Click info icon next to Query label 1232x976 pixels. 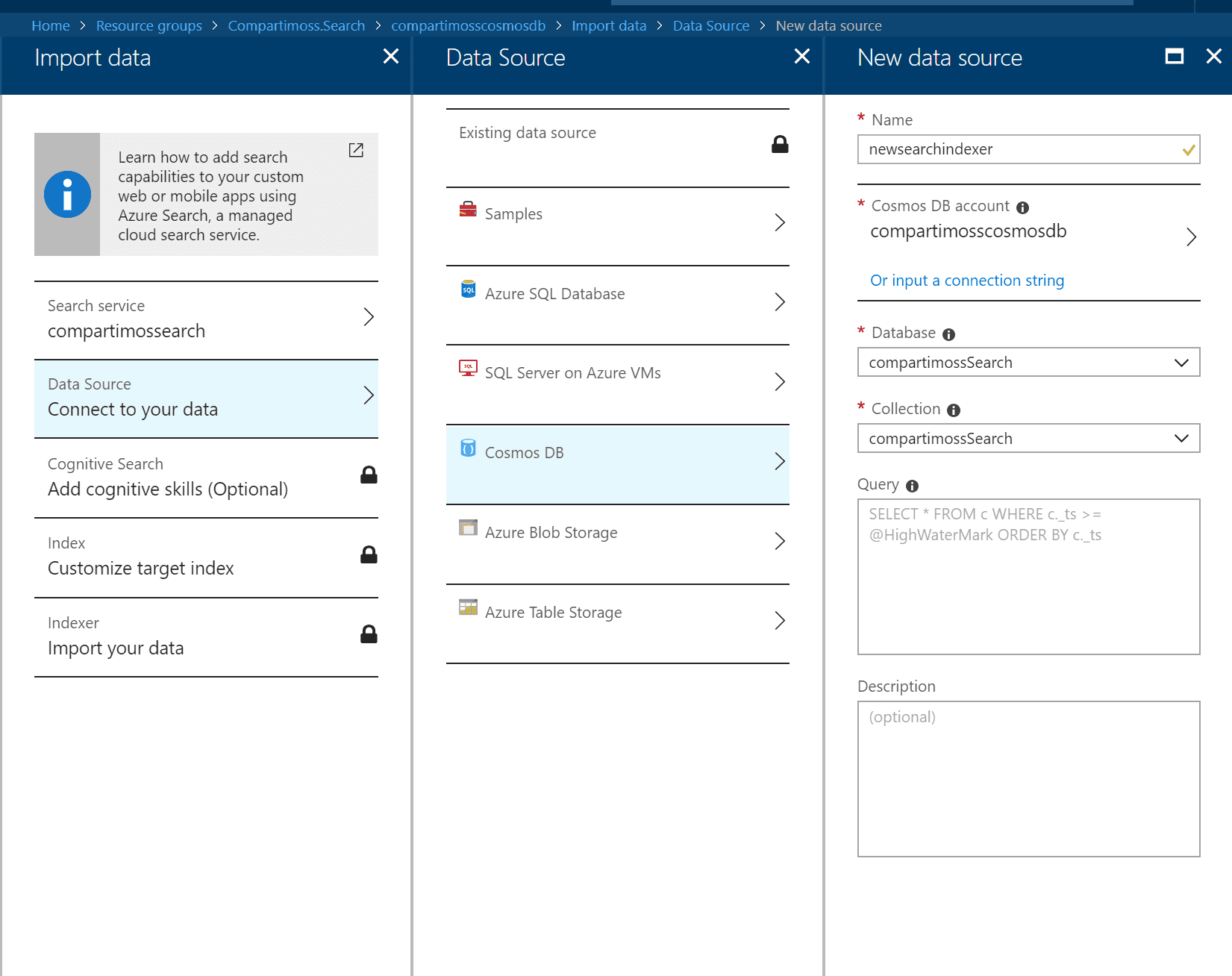[x=912, y=486]
